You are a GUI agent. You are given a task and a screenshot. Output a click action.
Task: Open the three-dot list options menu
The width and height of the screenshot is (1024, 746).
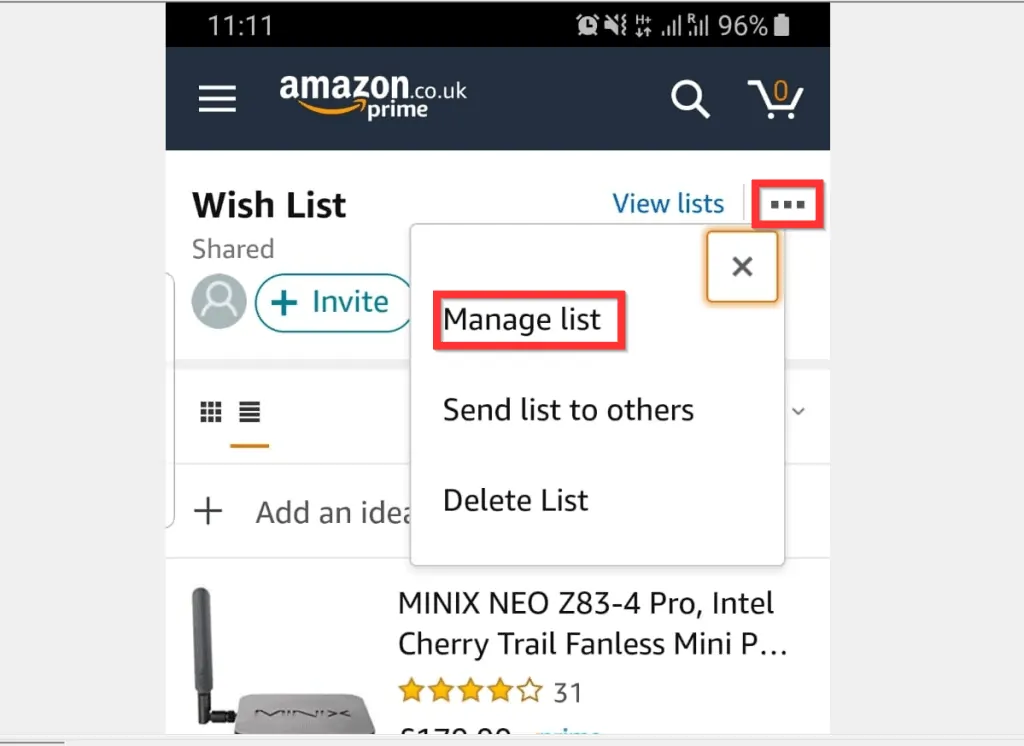coord(787,204)
